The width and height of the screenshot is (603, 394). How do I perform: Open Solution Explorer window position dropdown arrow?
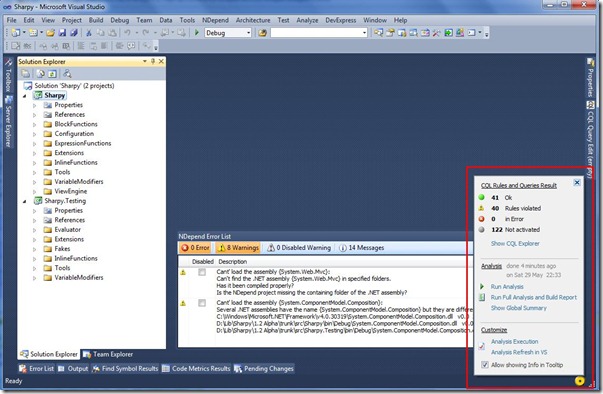pos(145,62)
